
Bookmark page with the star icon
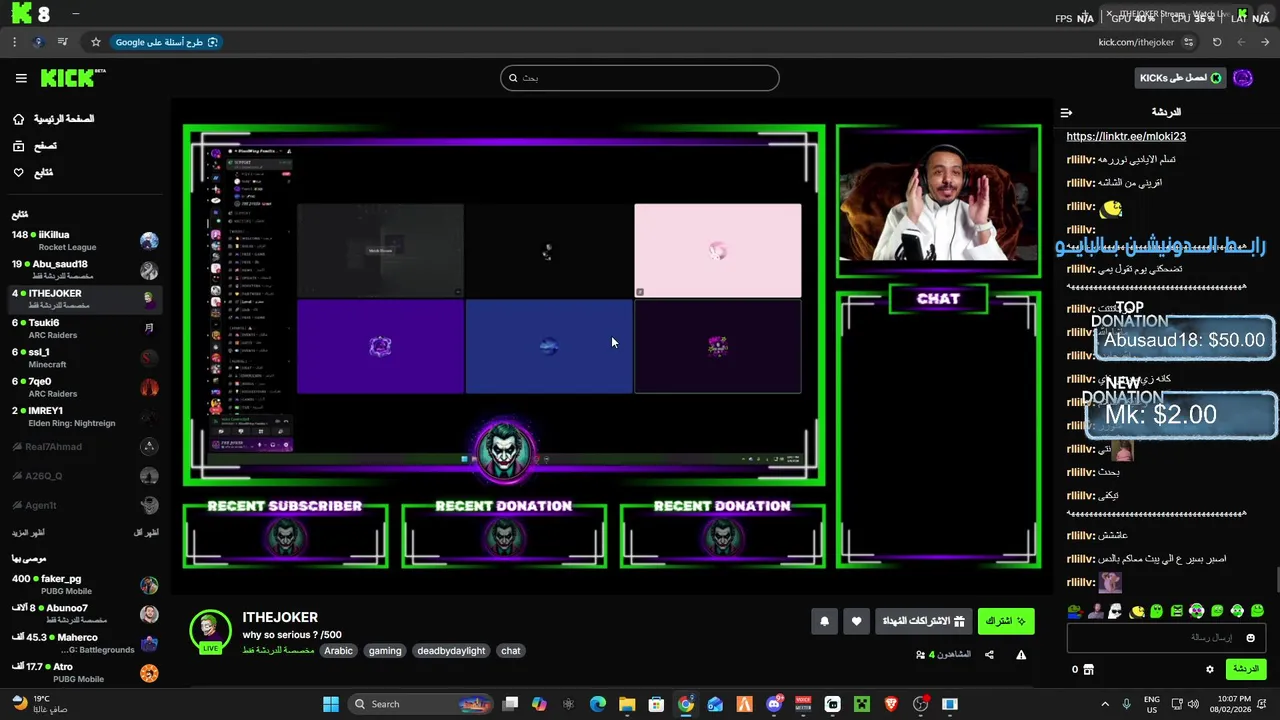pyautogui.click(x=96, y=42)
